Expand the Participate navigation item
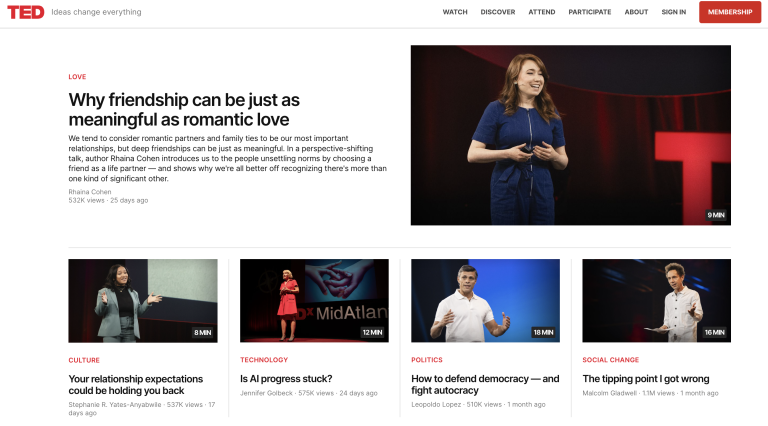 pyautogui.click(x=589, y=12)
